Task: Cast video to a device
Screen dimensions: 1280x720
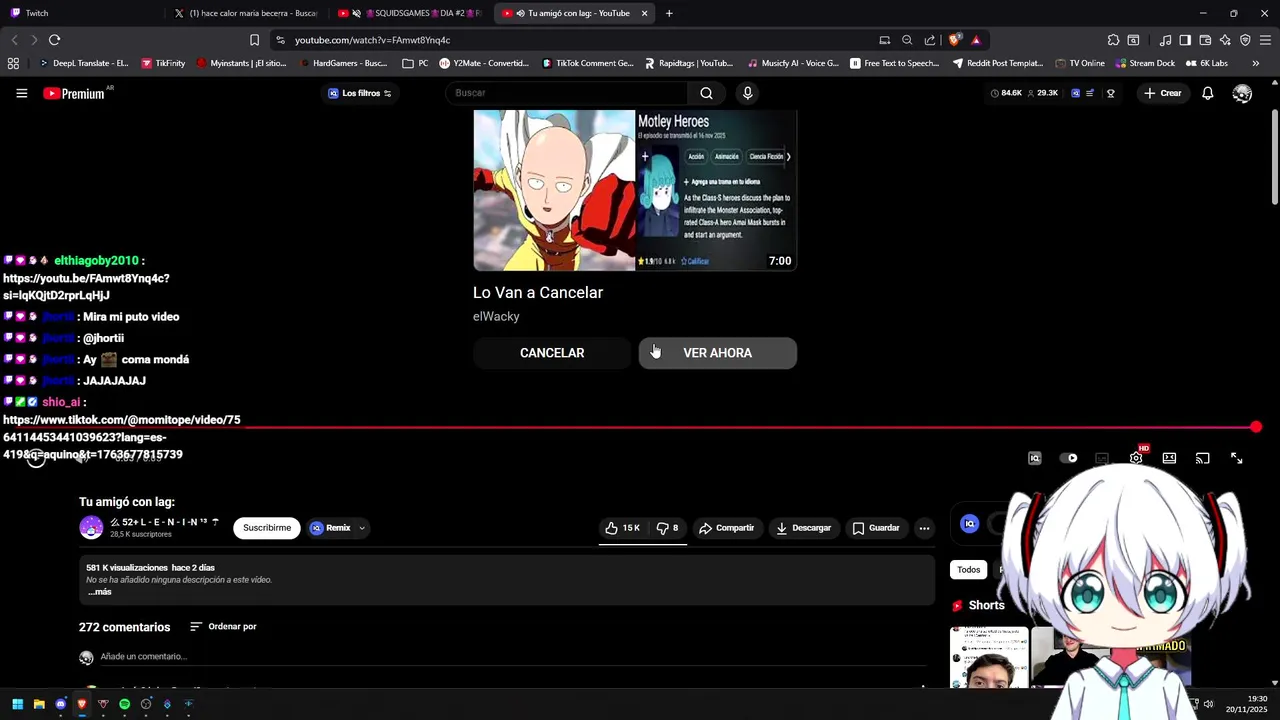Action: 1203,458
